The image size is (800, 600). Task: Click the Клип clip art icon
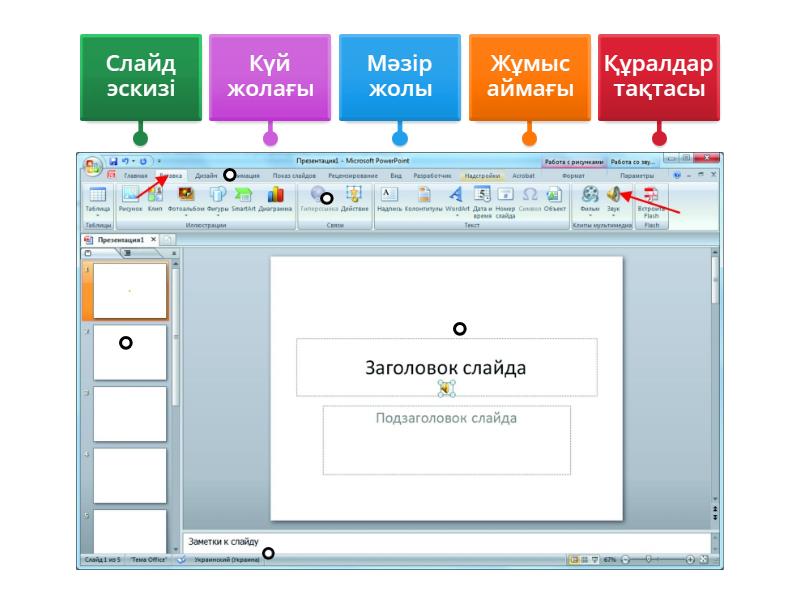tap(155, 198)
